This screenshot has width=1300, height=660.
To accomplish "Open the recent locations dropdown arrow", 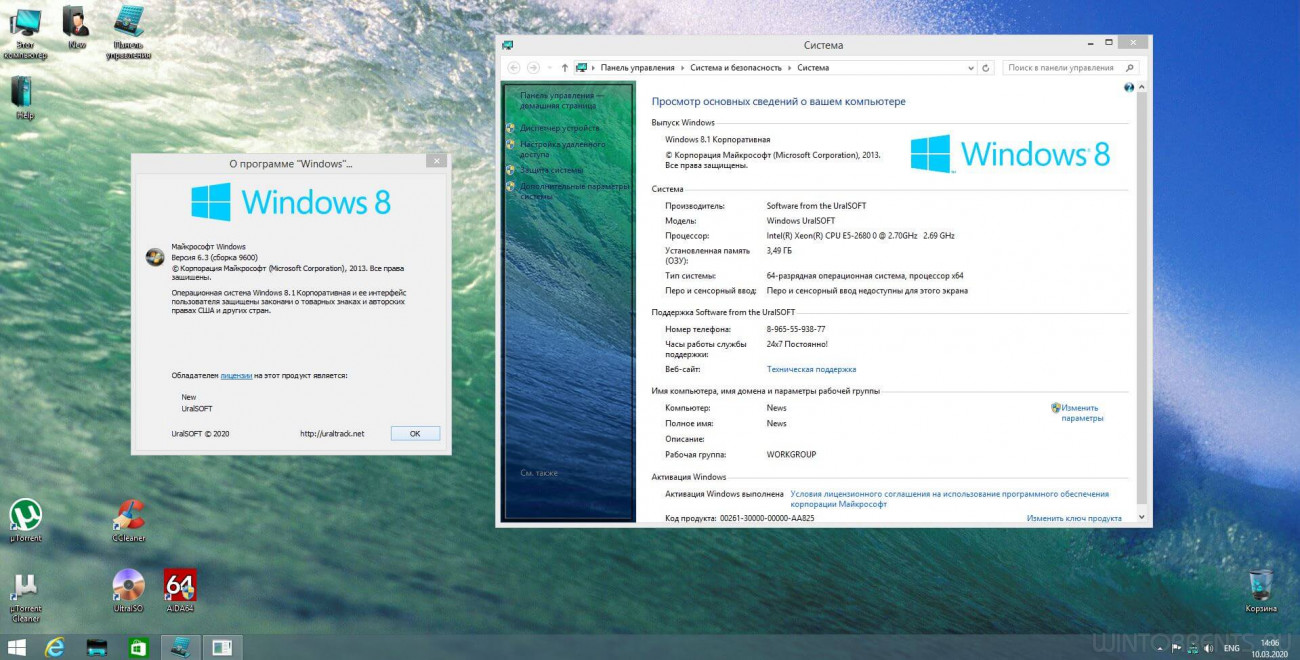I will pyautogui.click(x=549, y=68).
